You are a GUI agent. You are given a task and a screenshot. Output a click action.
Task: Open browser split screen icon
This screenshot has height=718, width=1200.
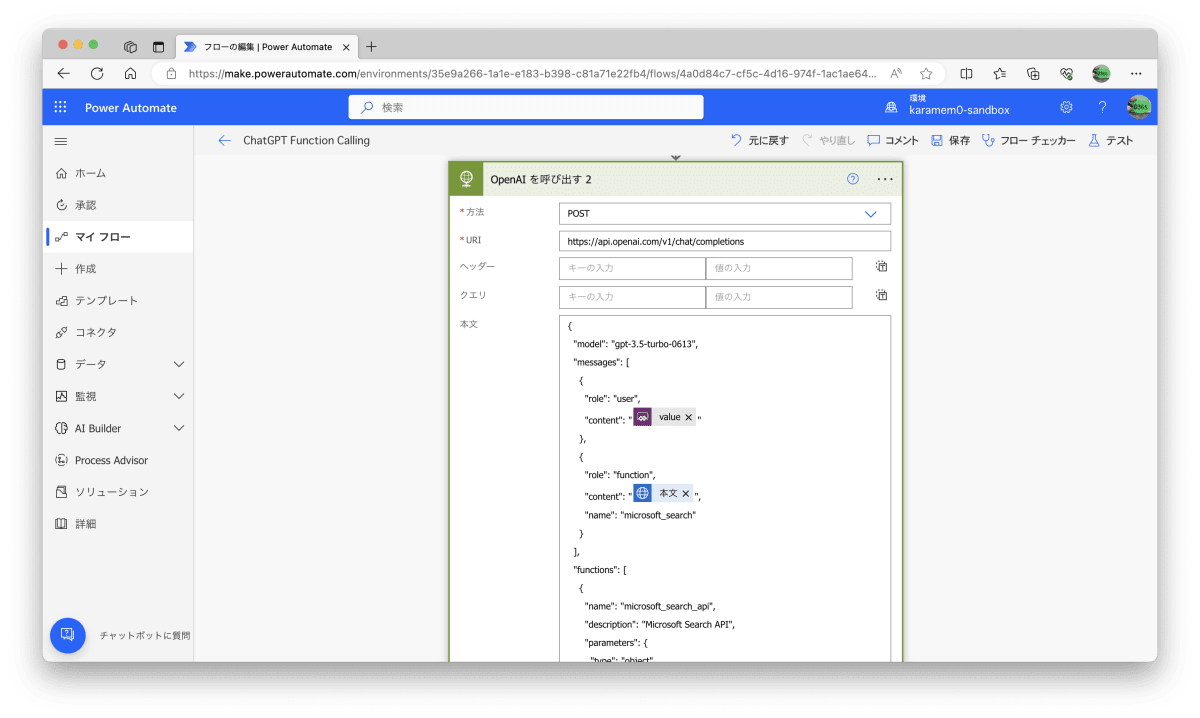[966, 73]
